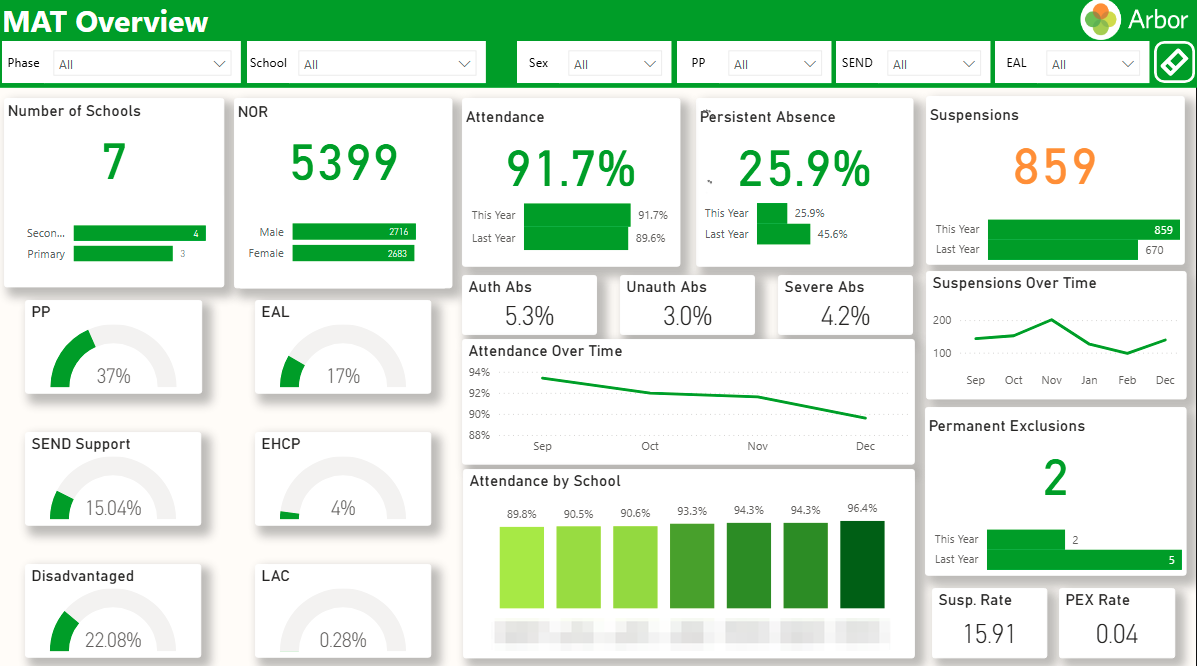Expand the EAL filter dropdown
The height and width of the screenshot is (666, 1197).
(1093, 64)
